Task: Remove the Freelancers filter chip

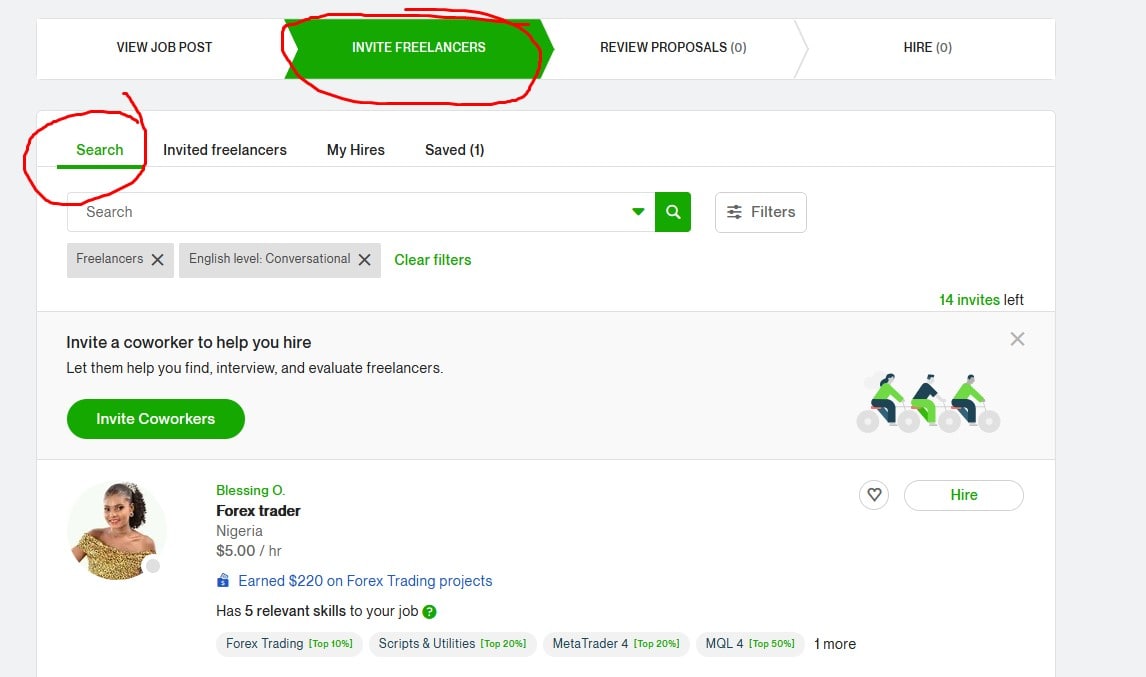Action: point(157,260)
